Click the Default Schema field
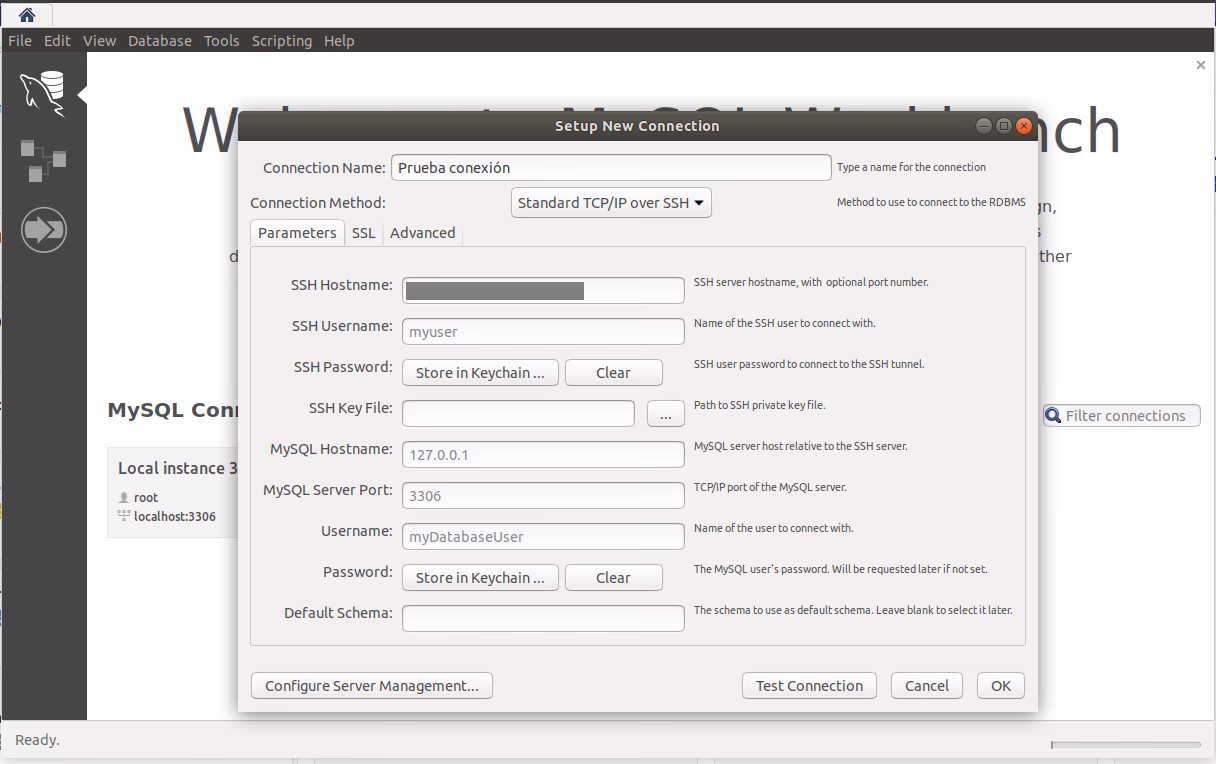 [543, 619]
